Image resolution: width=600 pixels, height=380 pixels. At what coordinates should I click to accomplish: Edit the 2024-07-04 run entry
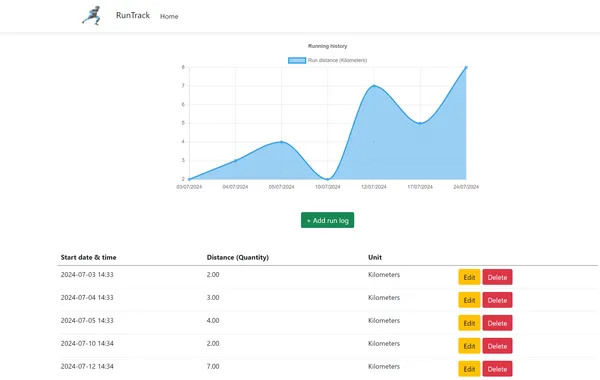coord(469,300)
